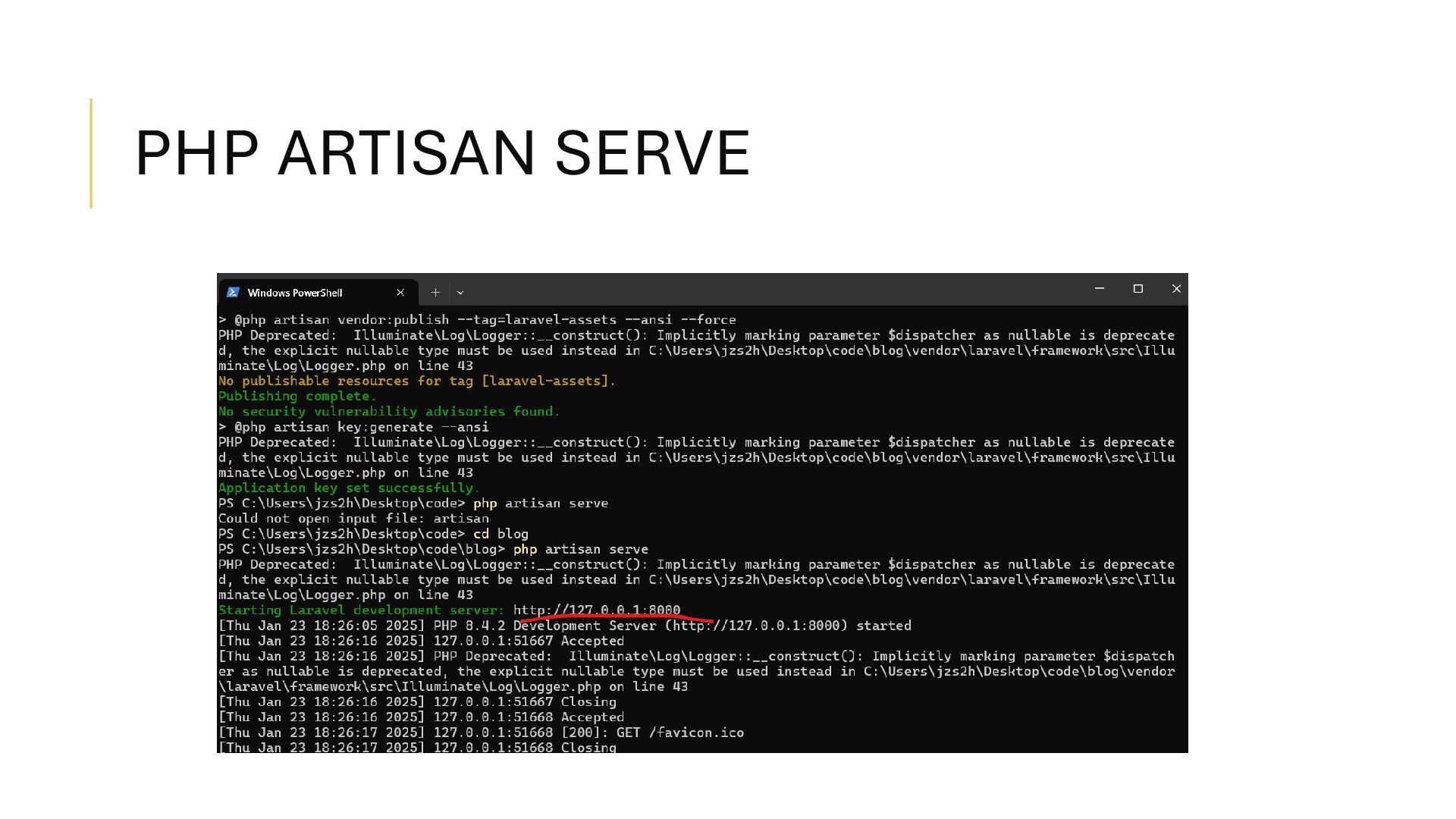Close the PowerShell window

[1177, 289]
